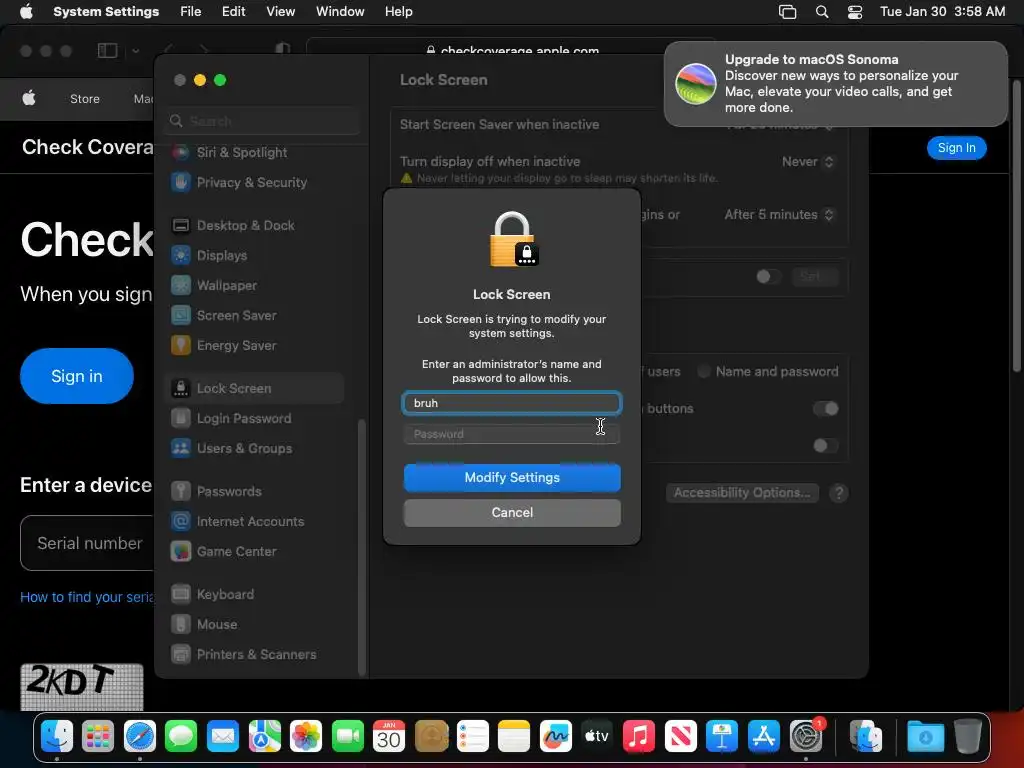Open the Edit menu
Image resolution: width=1024 pixels, height=768 pixels.
point(234,12)
